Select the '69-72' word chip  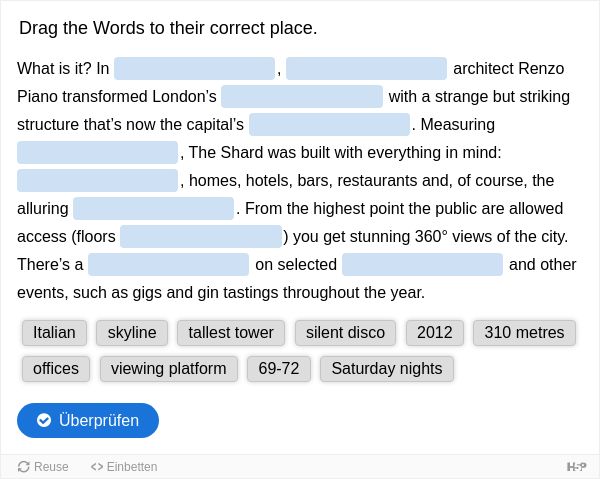tap(279, 369)
